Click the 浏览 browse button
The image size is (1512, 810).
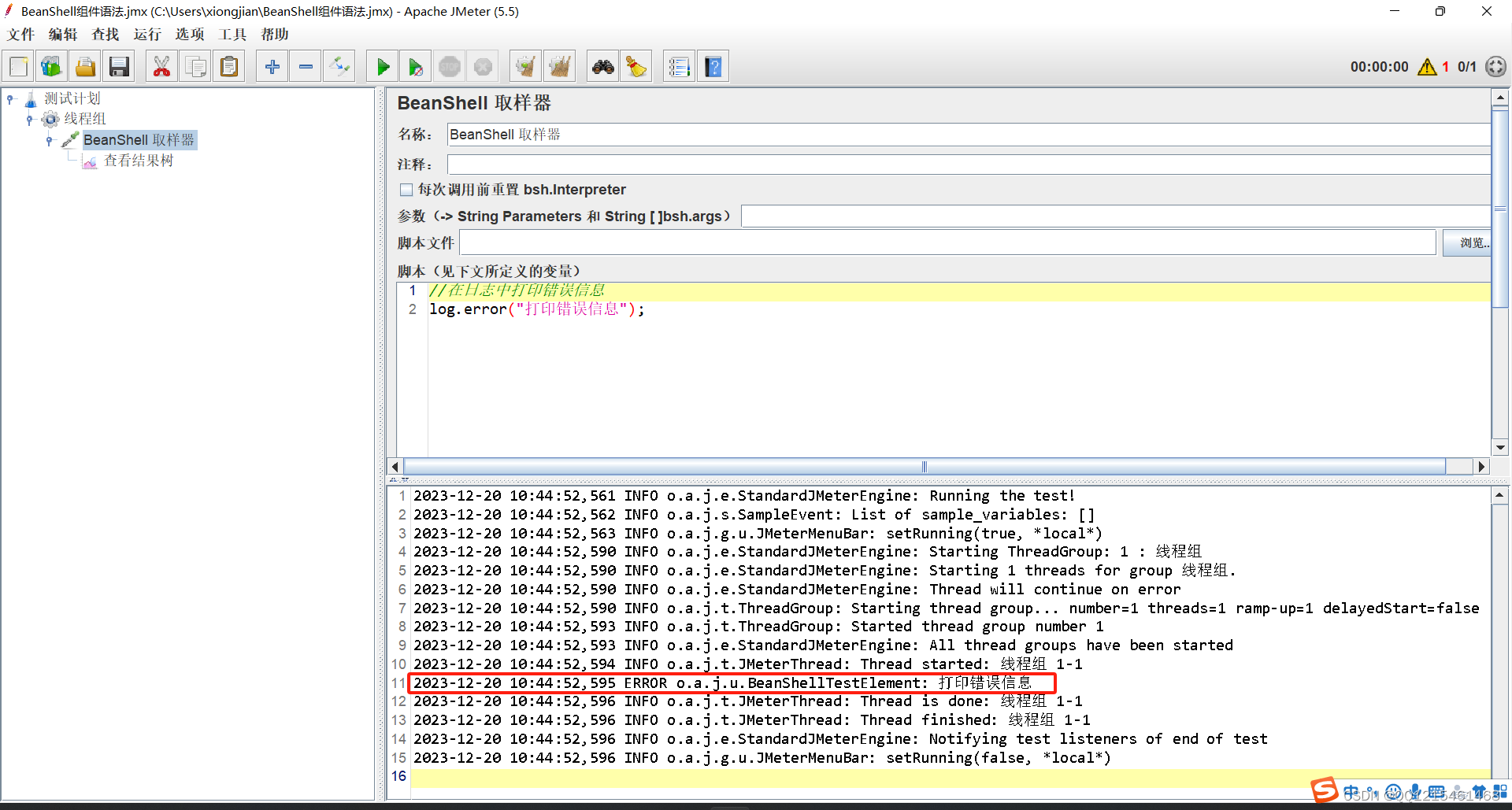pyautogui.click(x=1466, y=243)
